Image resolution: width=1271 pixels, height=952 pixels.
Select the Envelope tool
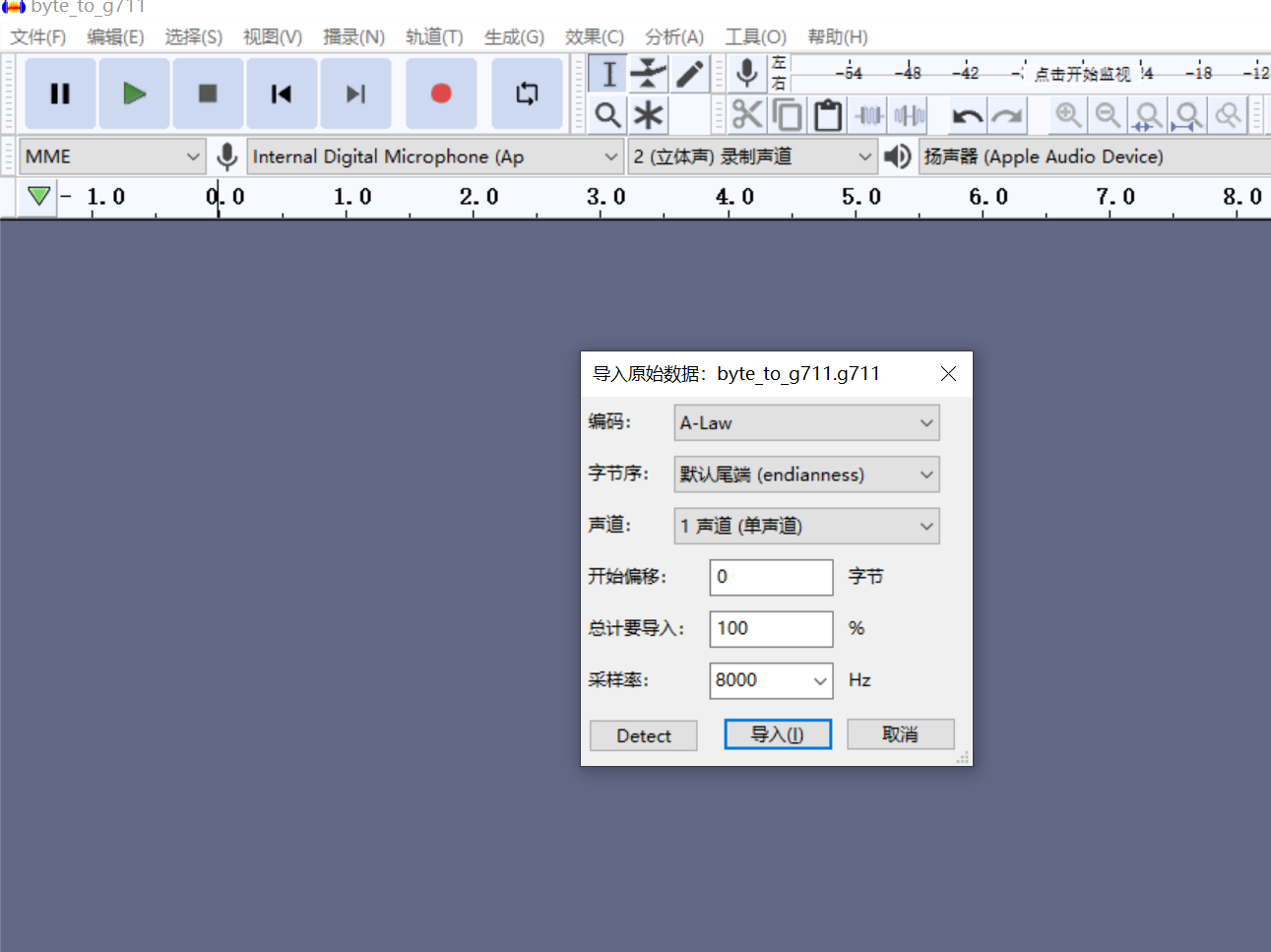point(648,74)
